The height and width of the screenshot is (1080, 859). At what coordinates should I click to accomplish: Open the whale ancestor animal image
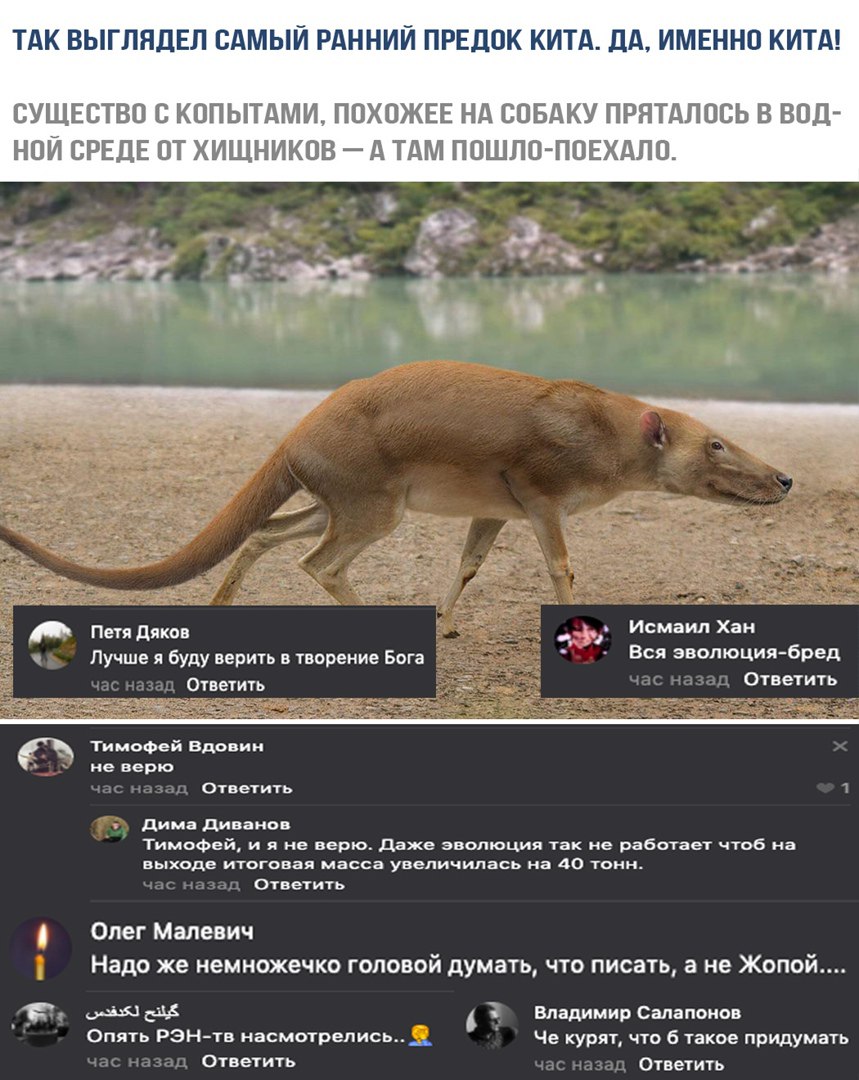tap(429, 449)
